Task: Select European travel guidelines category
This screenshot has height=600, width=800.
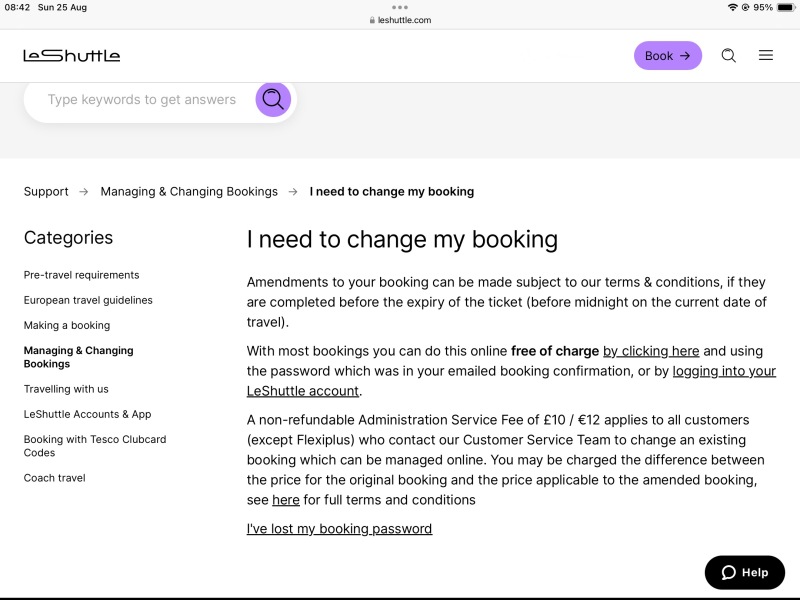Action: pos(88,300)
